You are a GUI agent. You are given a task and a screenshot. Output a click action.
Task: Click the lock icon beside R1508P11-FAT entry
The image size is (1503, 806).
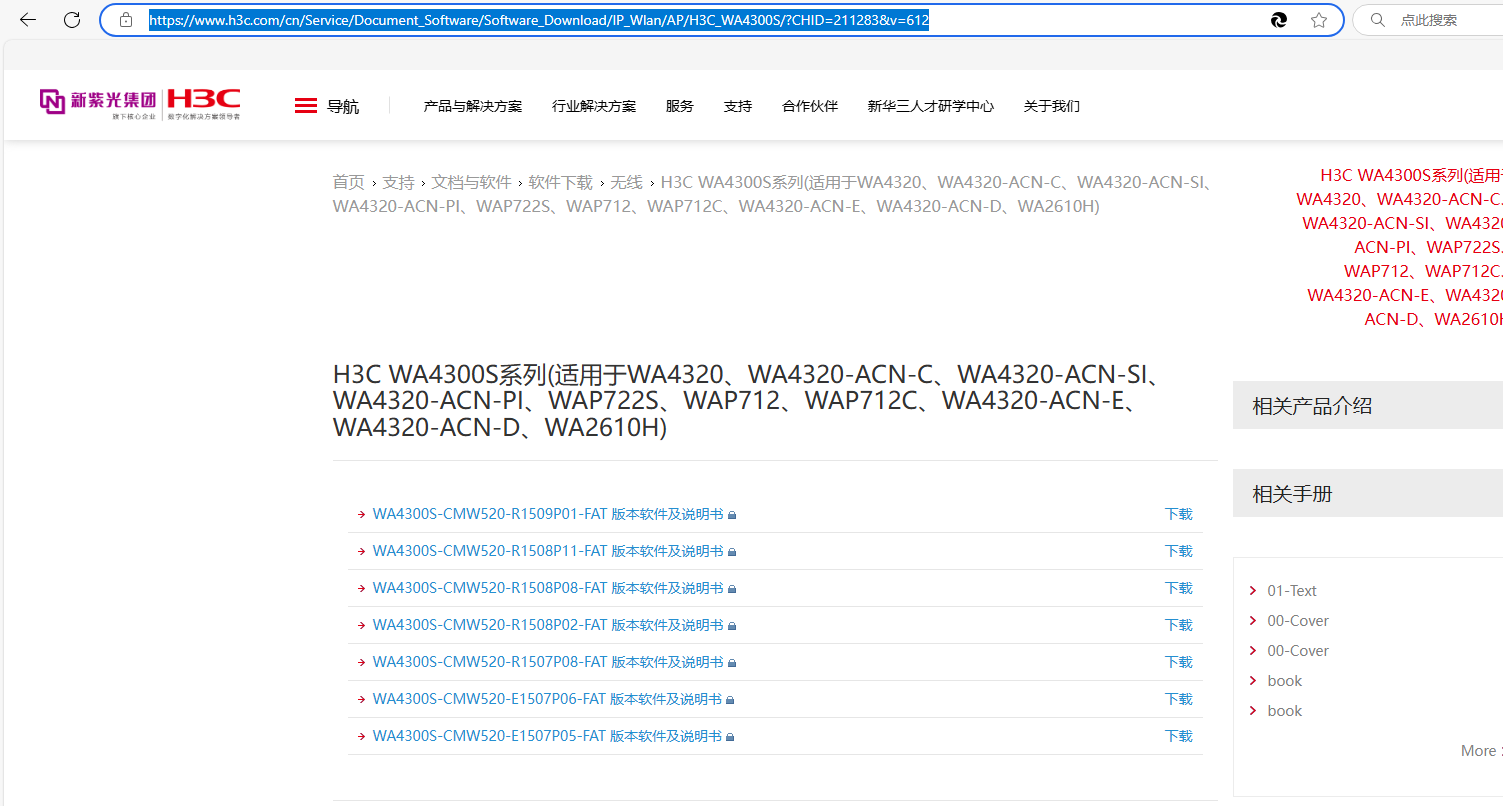[732, 552]
